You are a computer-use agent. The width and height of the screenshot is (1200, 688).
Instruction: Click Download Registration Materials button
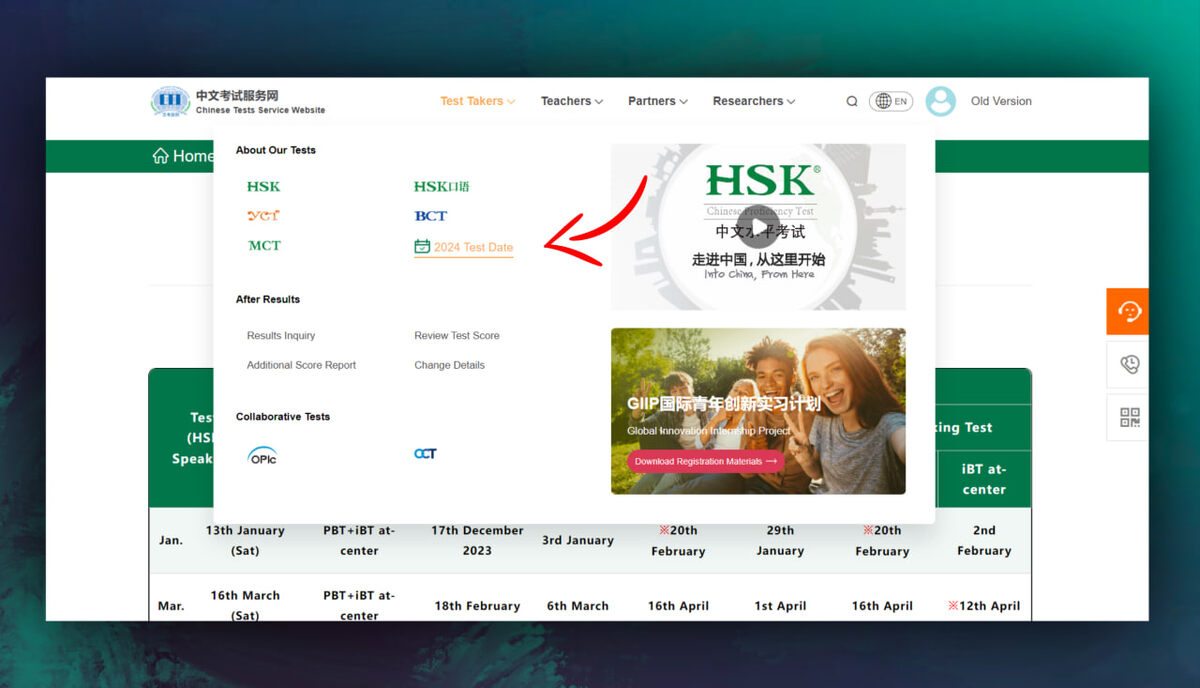click(706, 461)
